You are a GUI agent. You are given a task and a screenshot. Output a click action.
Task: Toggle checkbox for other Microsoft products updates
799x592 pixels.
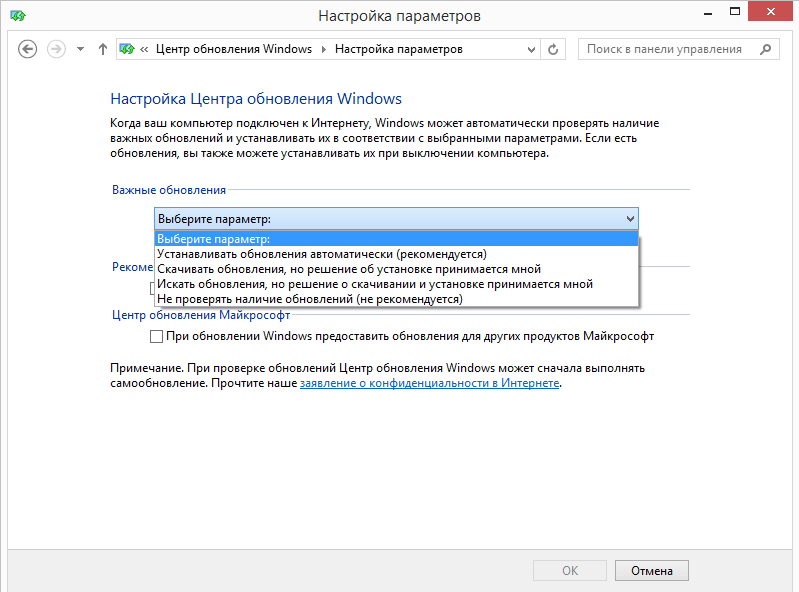(156, 336)
